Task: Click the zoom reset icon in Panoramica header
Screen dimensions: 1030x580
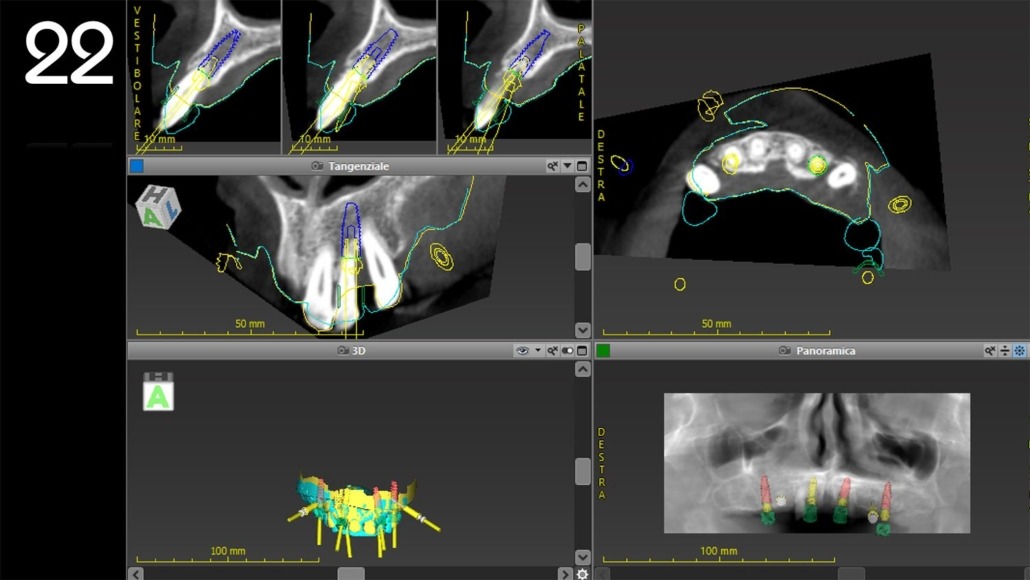Action: pyautogui.click(x=989, y=351)
